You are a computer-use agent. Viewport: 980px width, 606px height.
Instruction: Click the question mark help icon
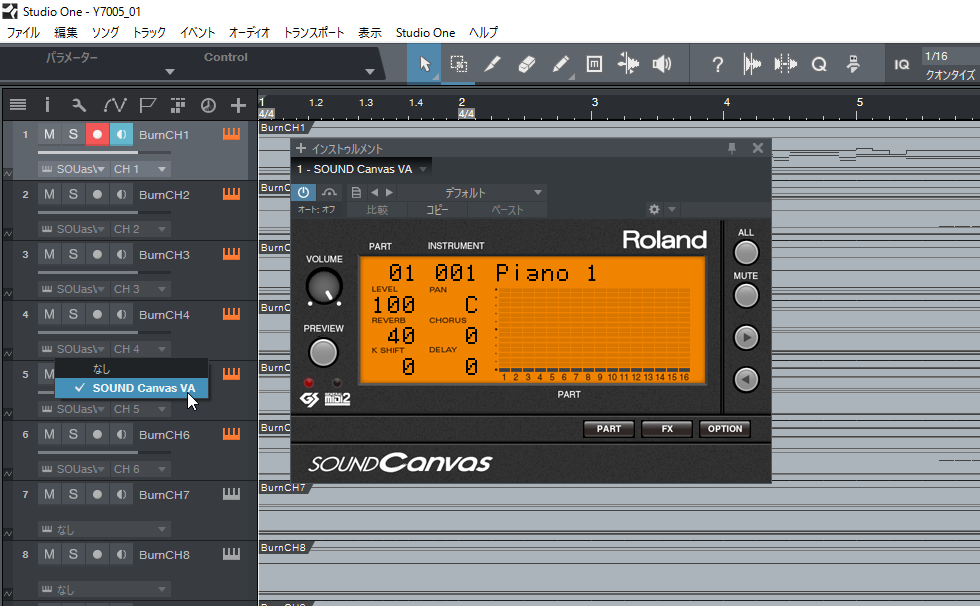click(x=718, y=64)
